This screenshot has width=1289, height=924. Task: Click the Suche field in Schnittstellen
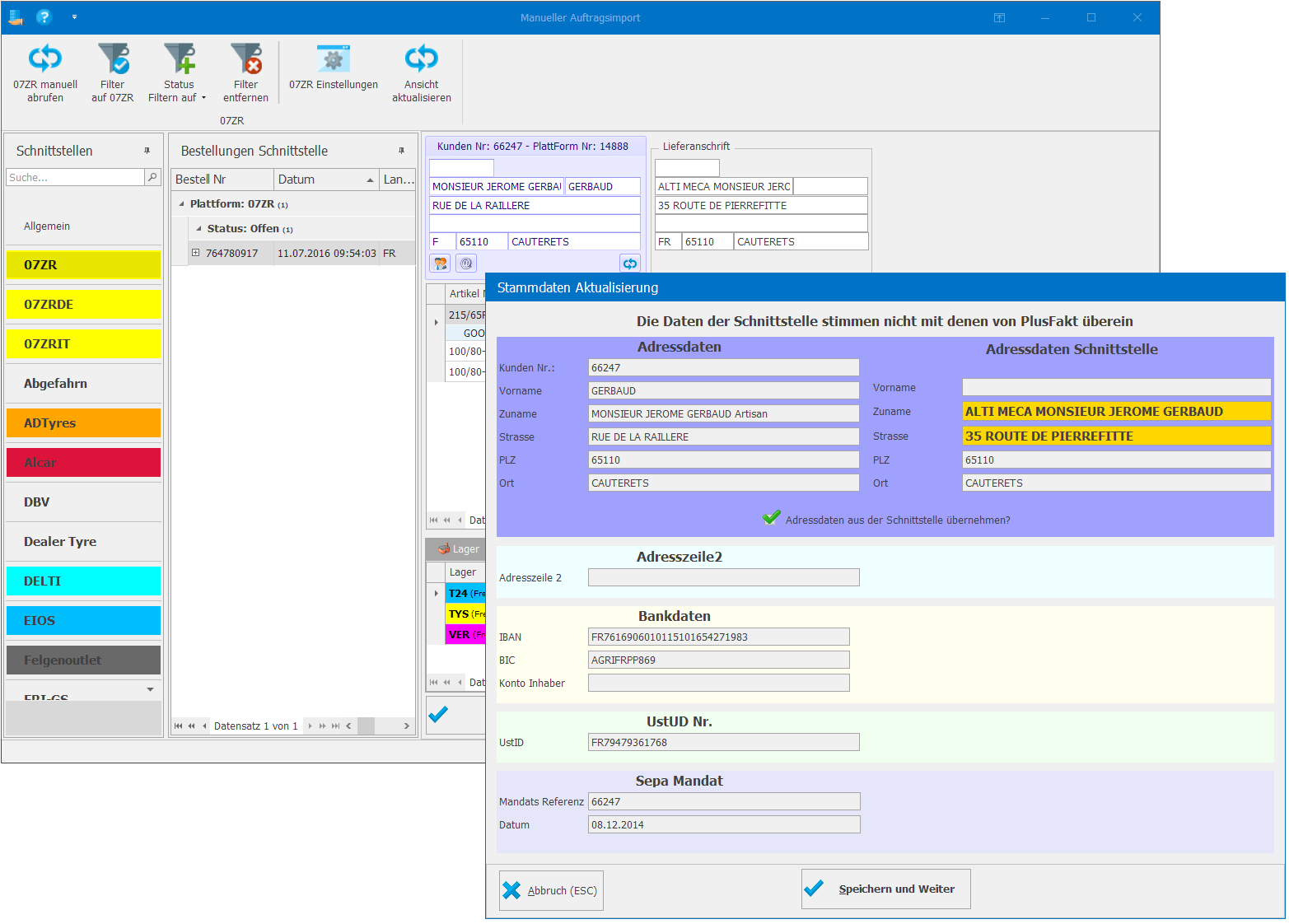[x=75, y=177]
